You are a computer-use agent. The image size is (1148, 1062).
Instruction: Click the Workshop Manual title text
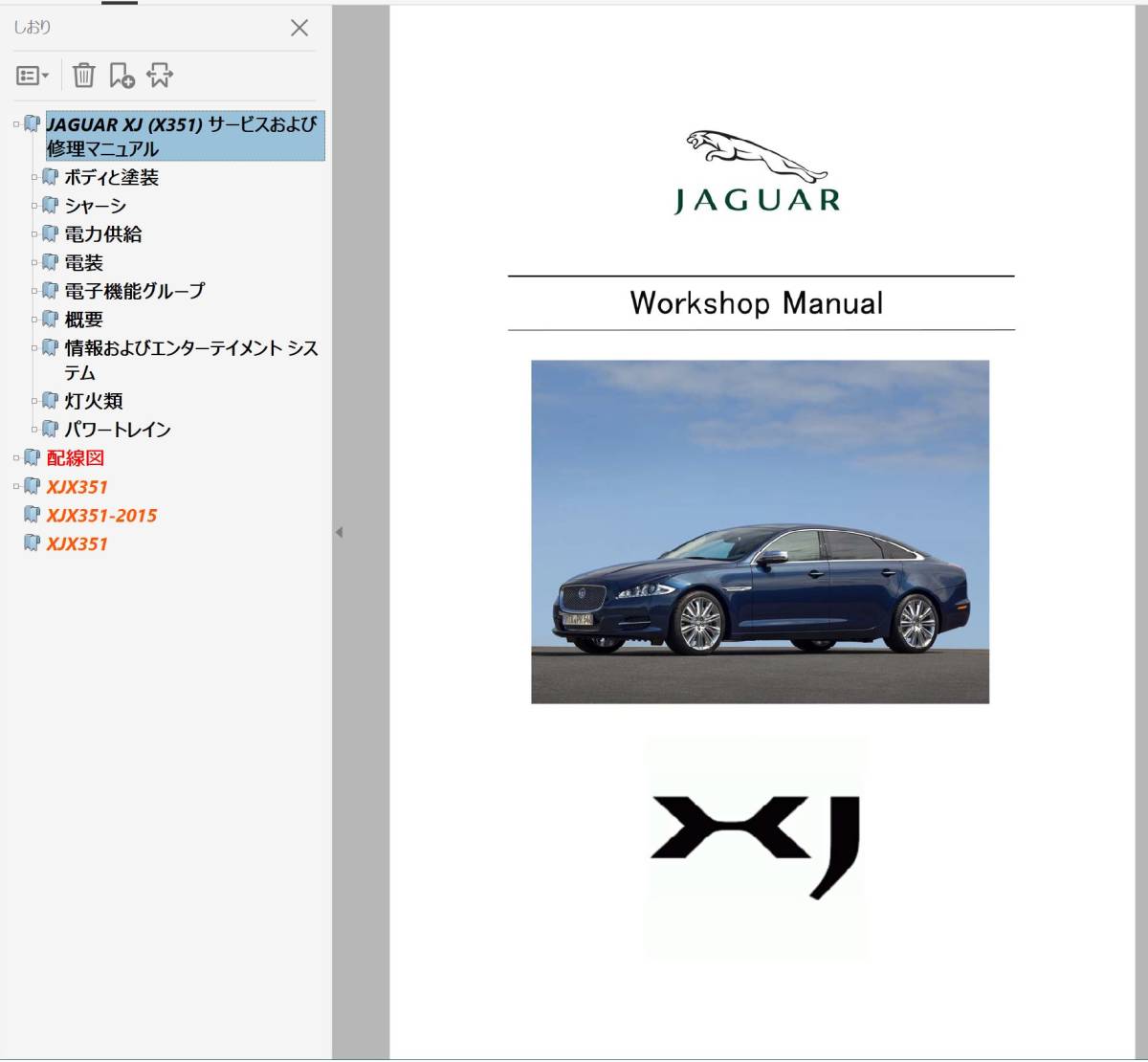point(757,303)
